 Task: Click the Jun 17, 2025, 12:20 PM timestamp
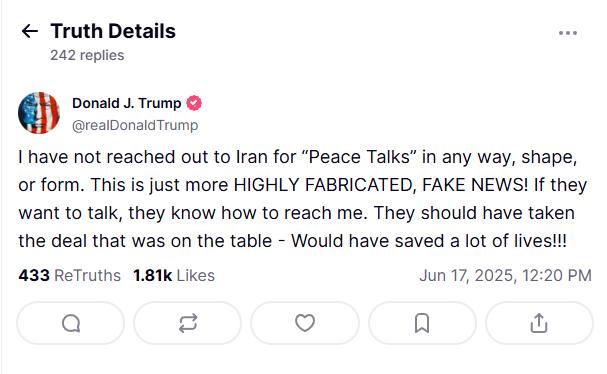click(505, 276)
